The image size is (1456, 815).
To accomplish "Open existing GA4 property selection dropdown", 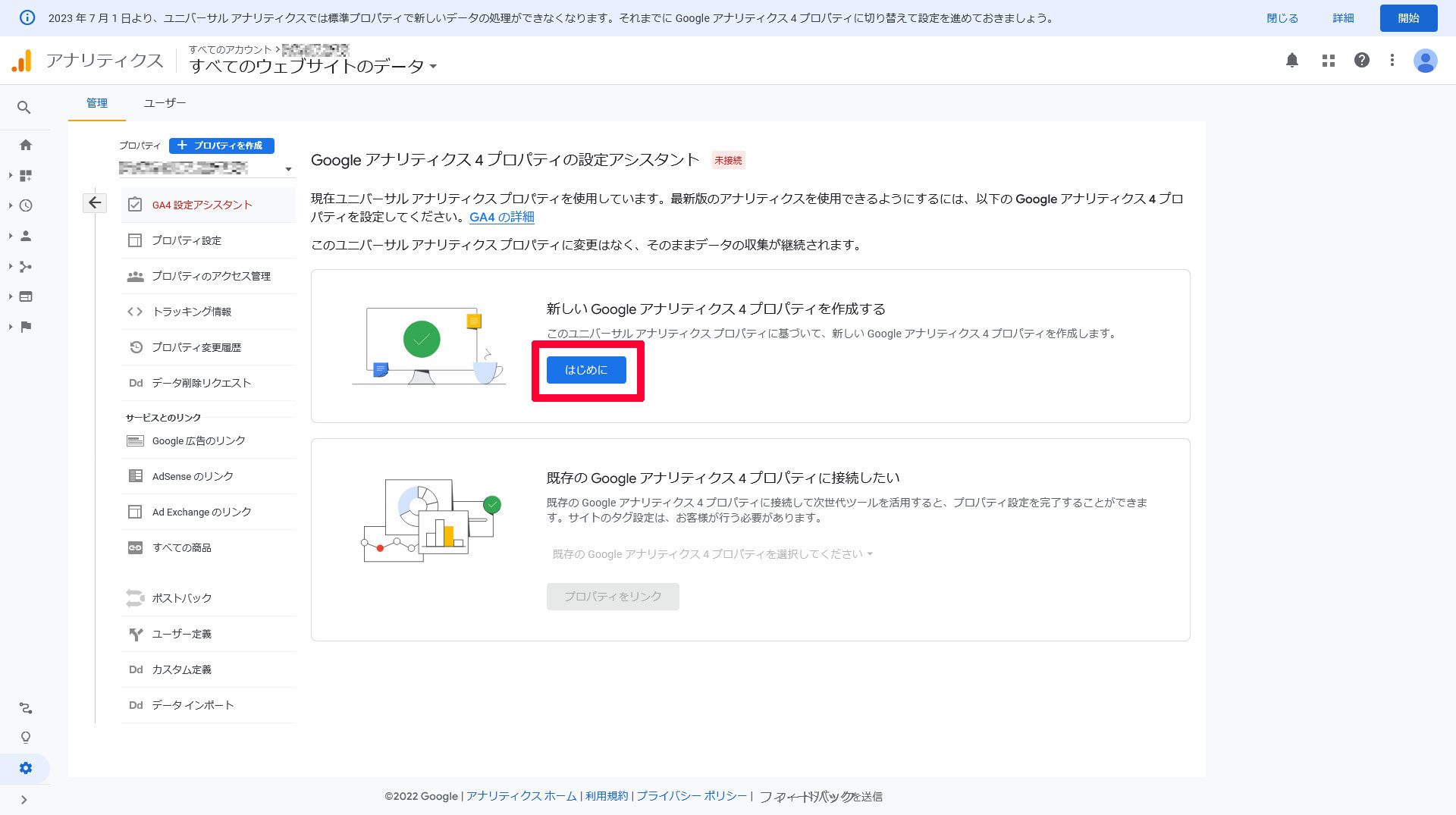I will (712, 554).
